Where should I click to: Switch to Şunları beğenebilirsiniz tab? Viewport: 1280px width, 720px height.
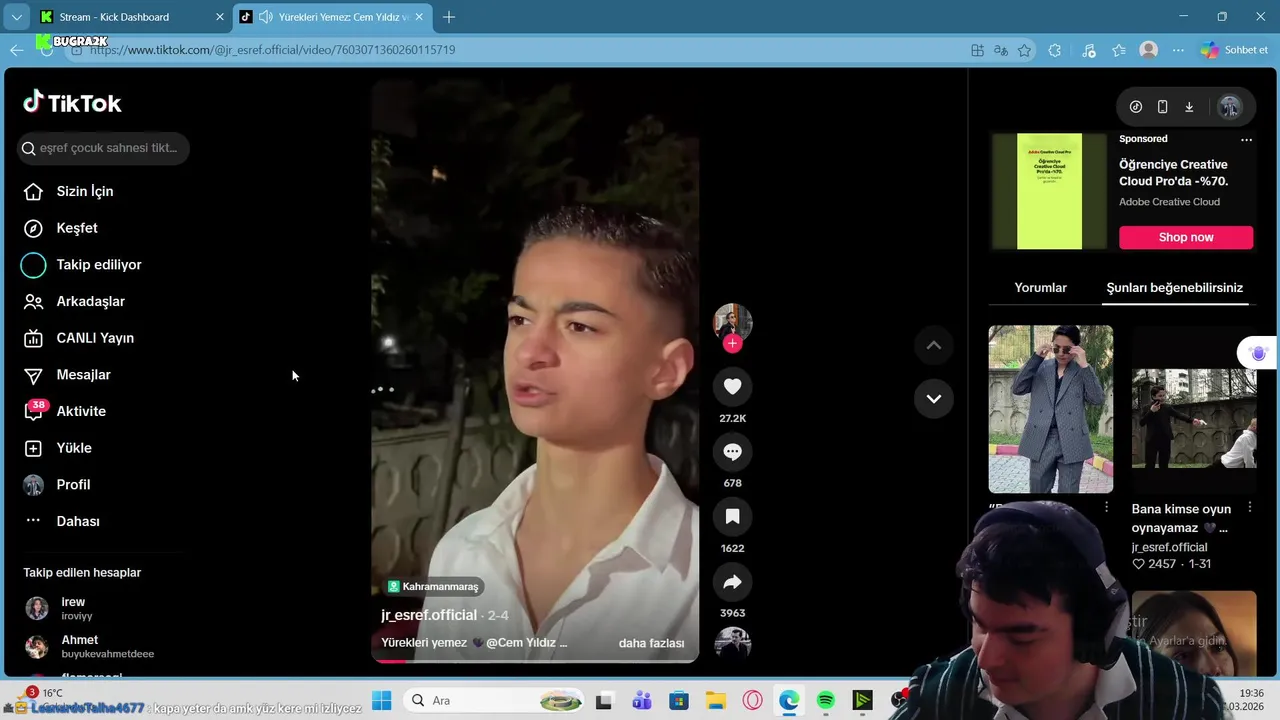coord(1174,288)
